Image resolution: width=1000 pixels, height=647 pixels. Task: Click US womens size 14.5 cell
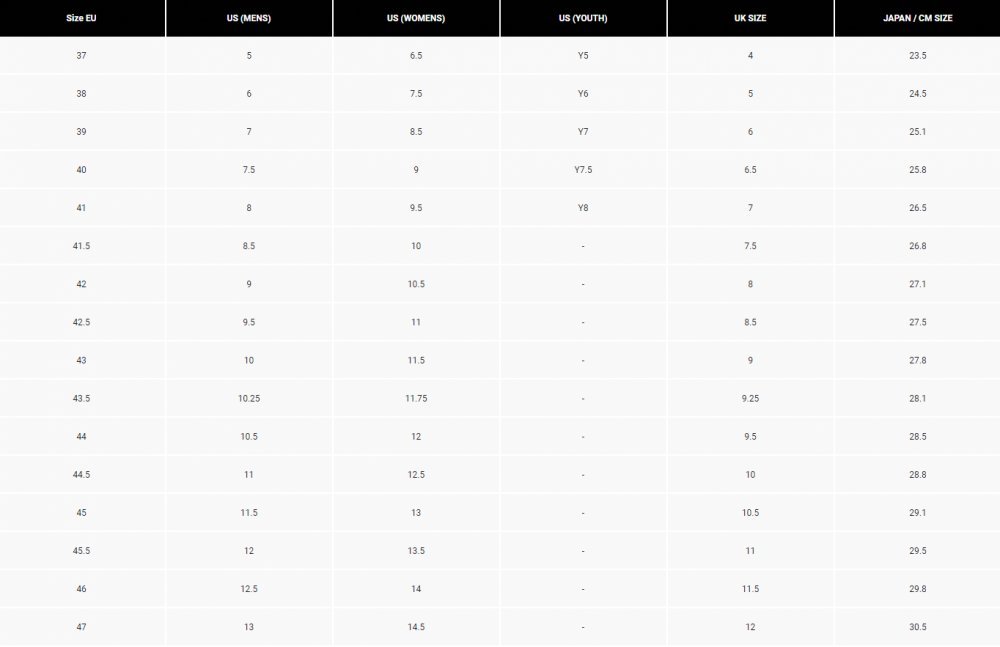click(x=416, y=627)
